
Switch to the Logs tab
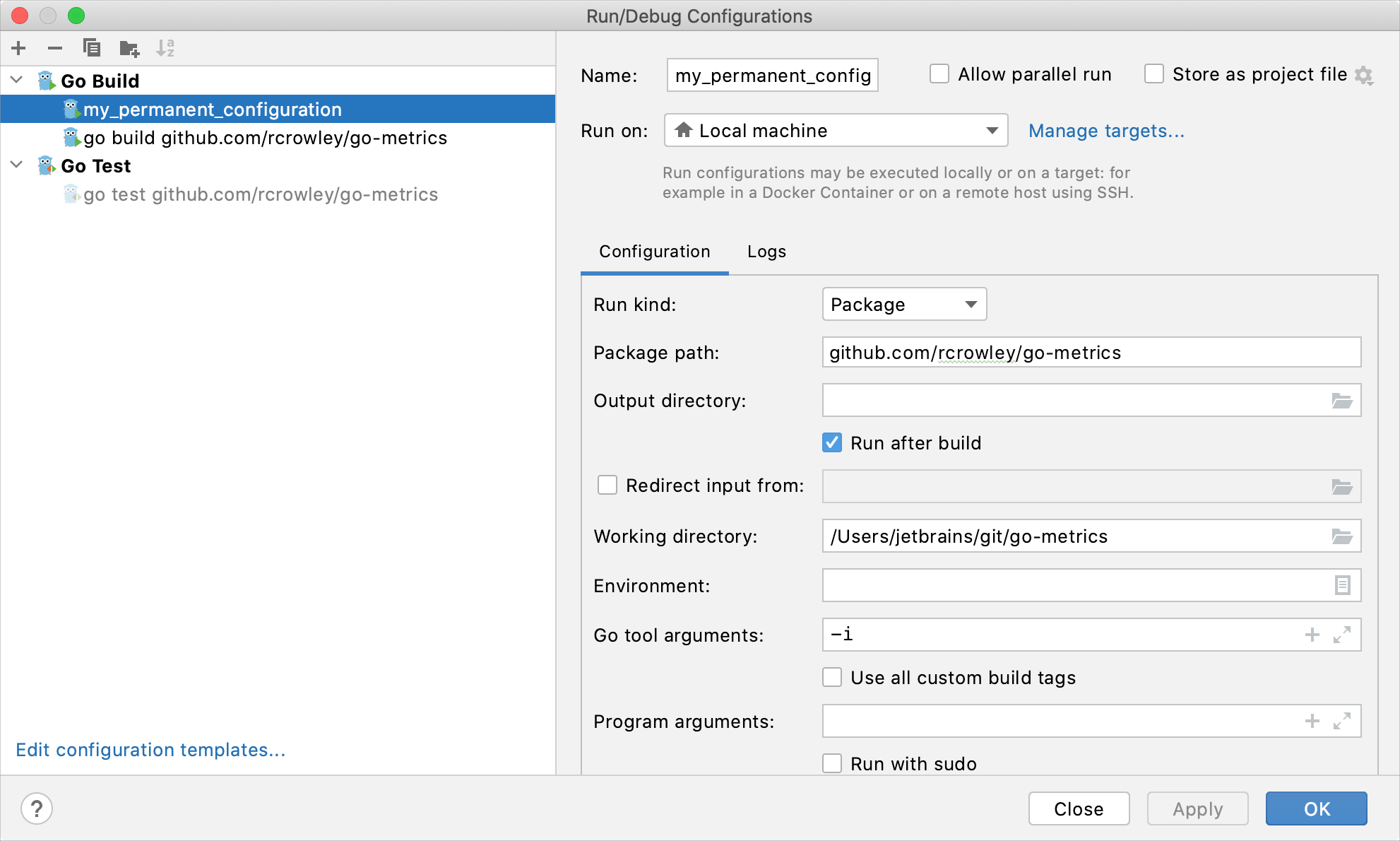(766, 251)
